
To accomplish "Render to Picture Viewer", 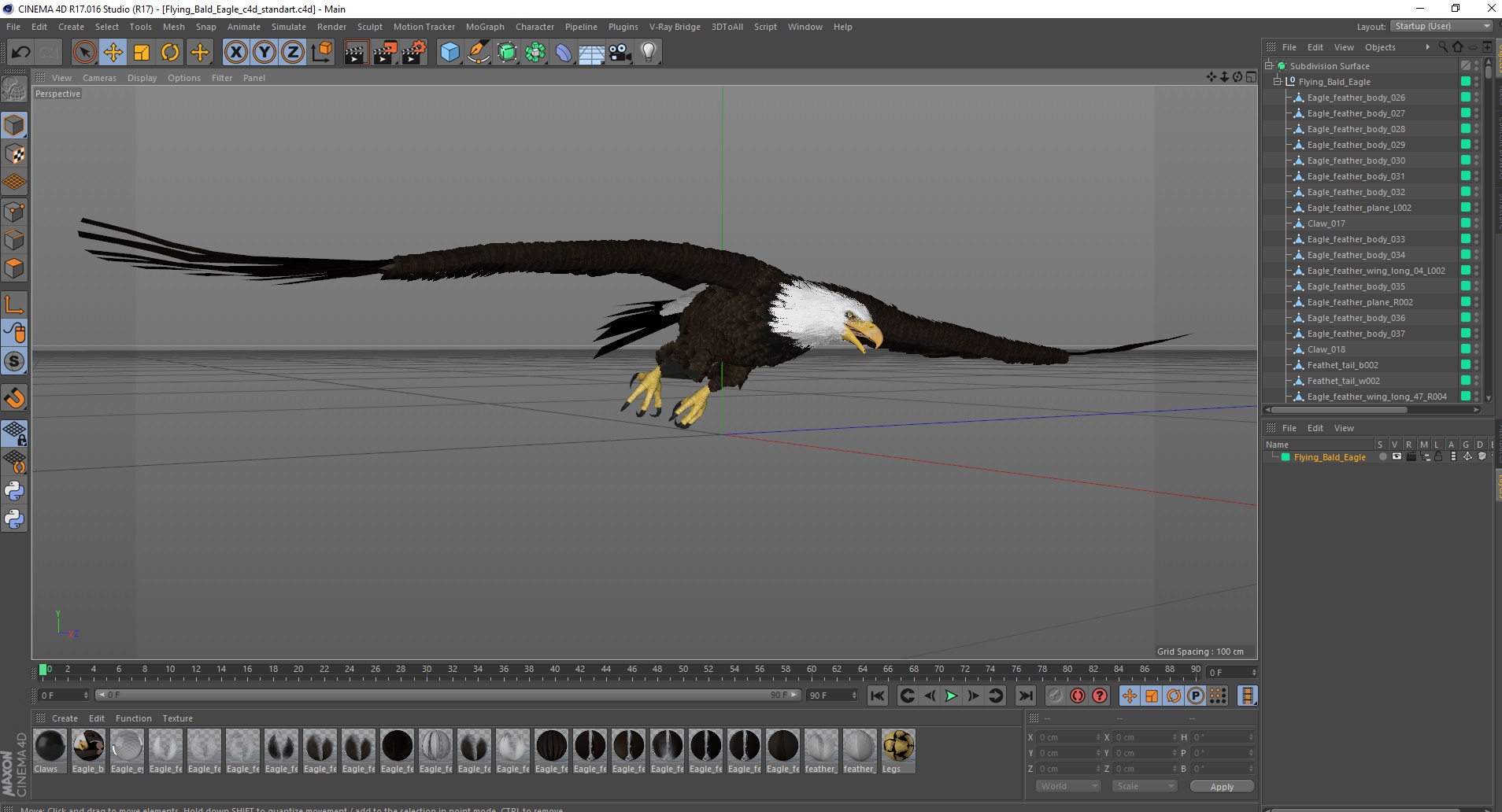I will 385,53.
